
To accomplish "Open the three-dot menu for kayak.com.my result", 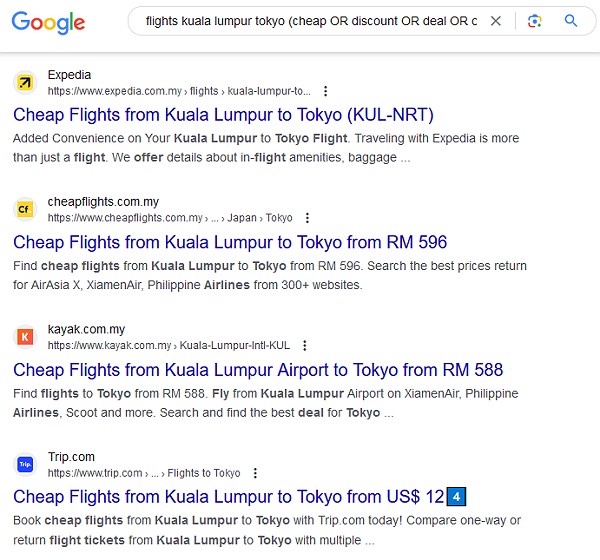I will point(305,345).
